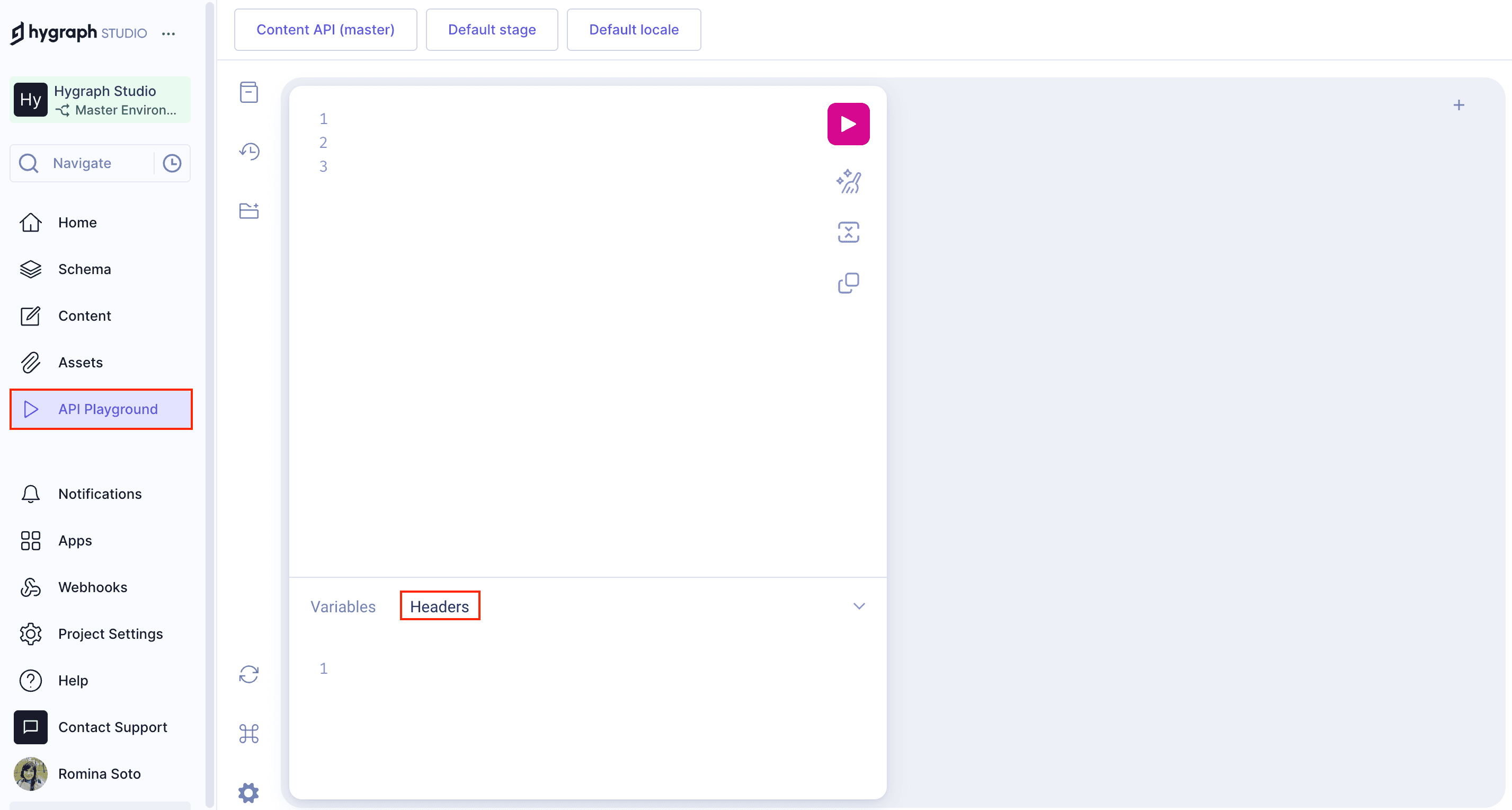Copy the current query
Screen dimensions: 1512x810
[848, 282]
